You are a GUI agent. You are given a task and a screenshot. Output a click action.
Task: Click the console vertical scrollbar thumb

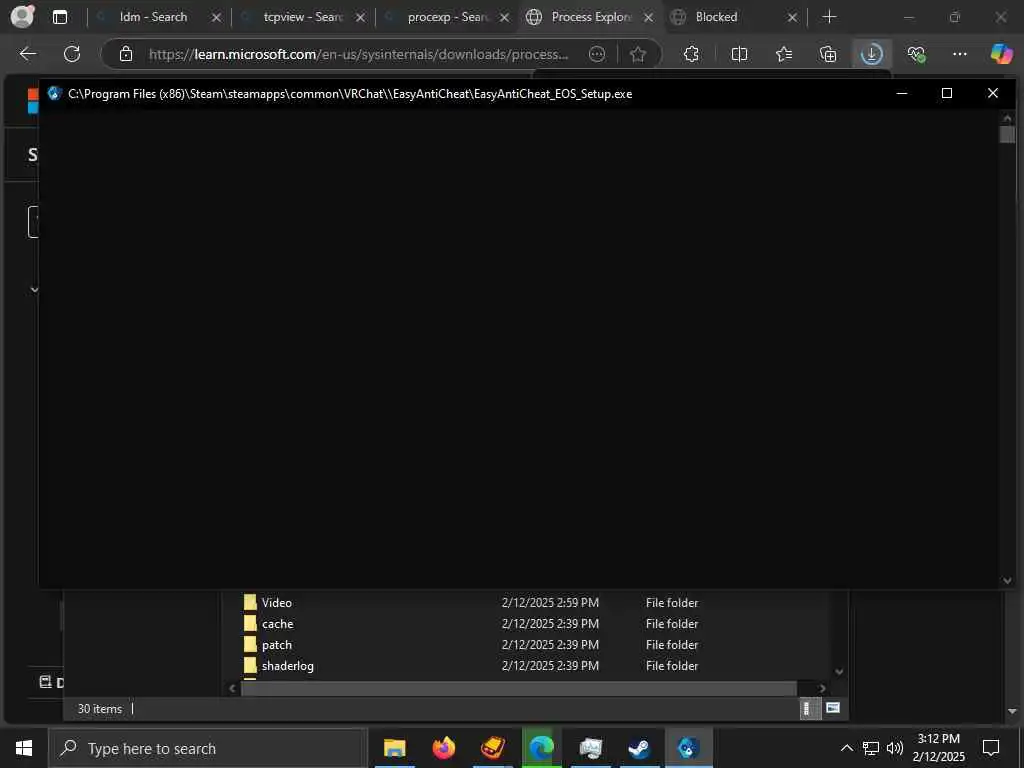1007,134
